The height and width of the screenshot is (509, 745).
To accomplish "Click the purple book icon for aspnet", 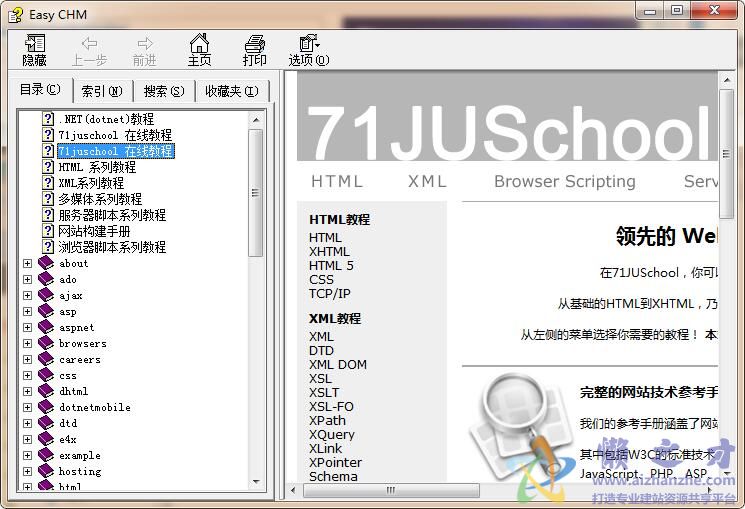I will click(46, 327).
